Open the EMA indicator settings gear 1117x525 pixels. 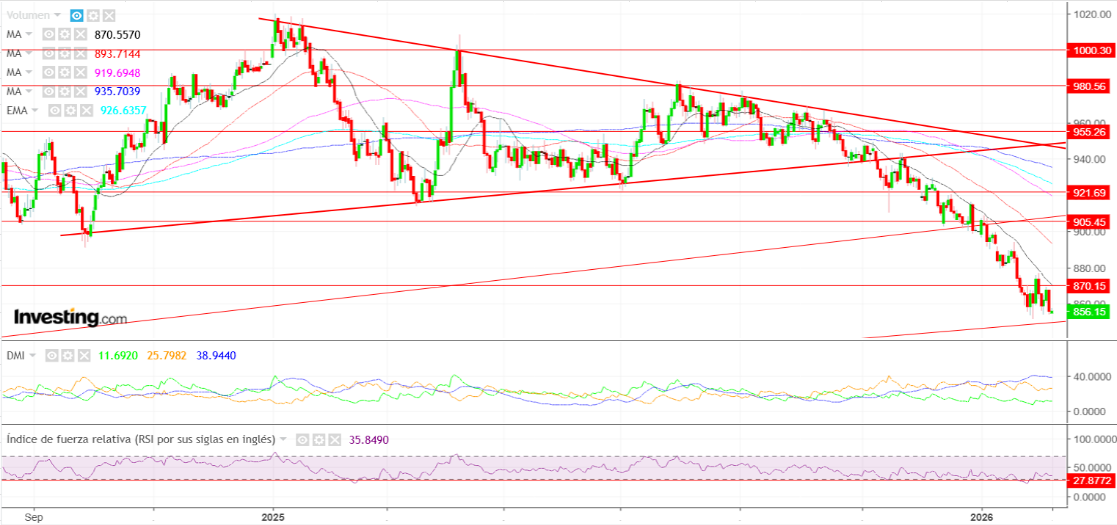(70, 110)
